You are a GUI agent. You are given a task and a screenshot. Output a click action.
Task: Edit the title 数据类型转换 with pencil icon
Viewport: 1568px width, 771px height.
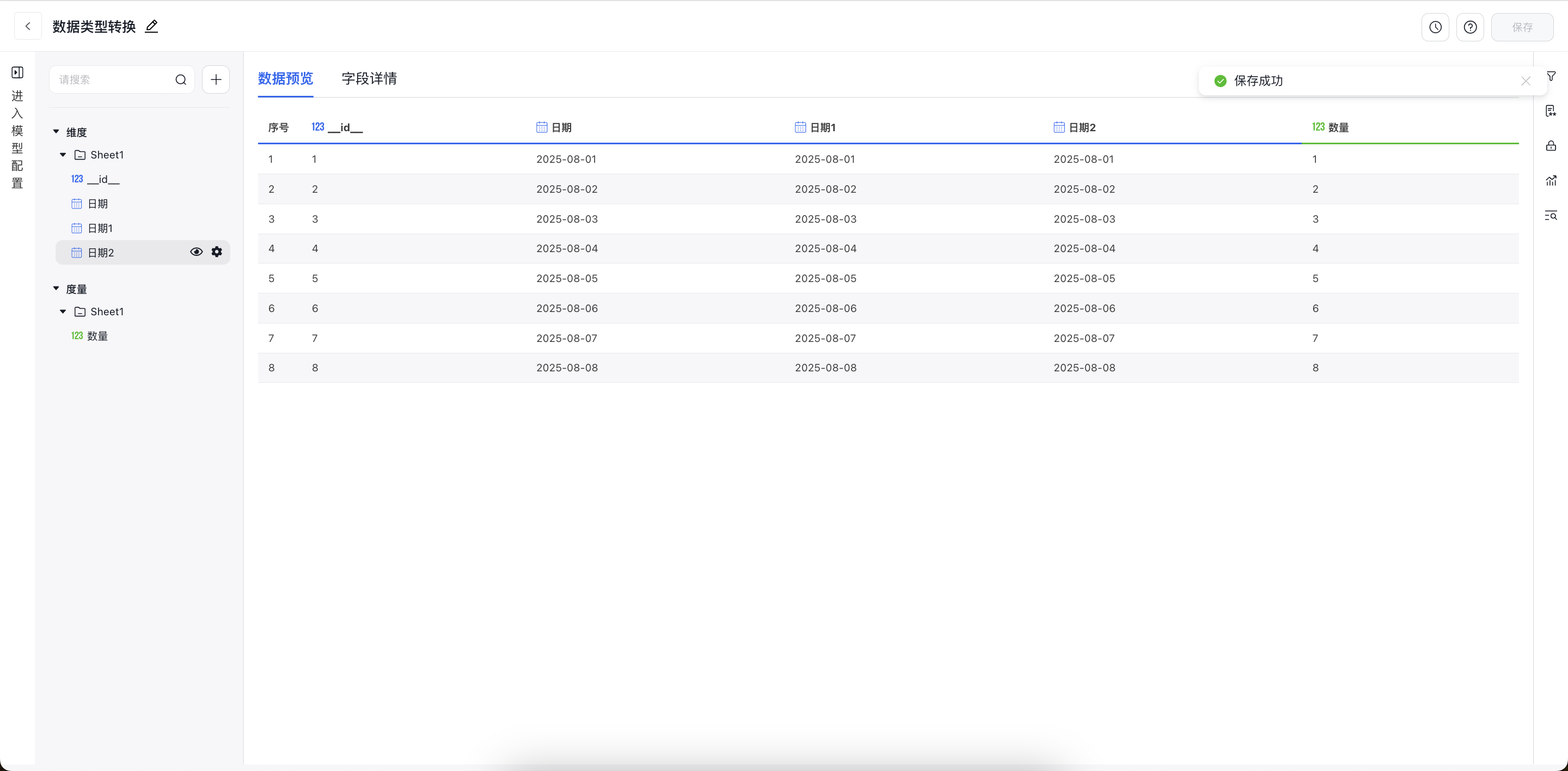[151, 26]
